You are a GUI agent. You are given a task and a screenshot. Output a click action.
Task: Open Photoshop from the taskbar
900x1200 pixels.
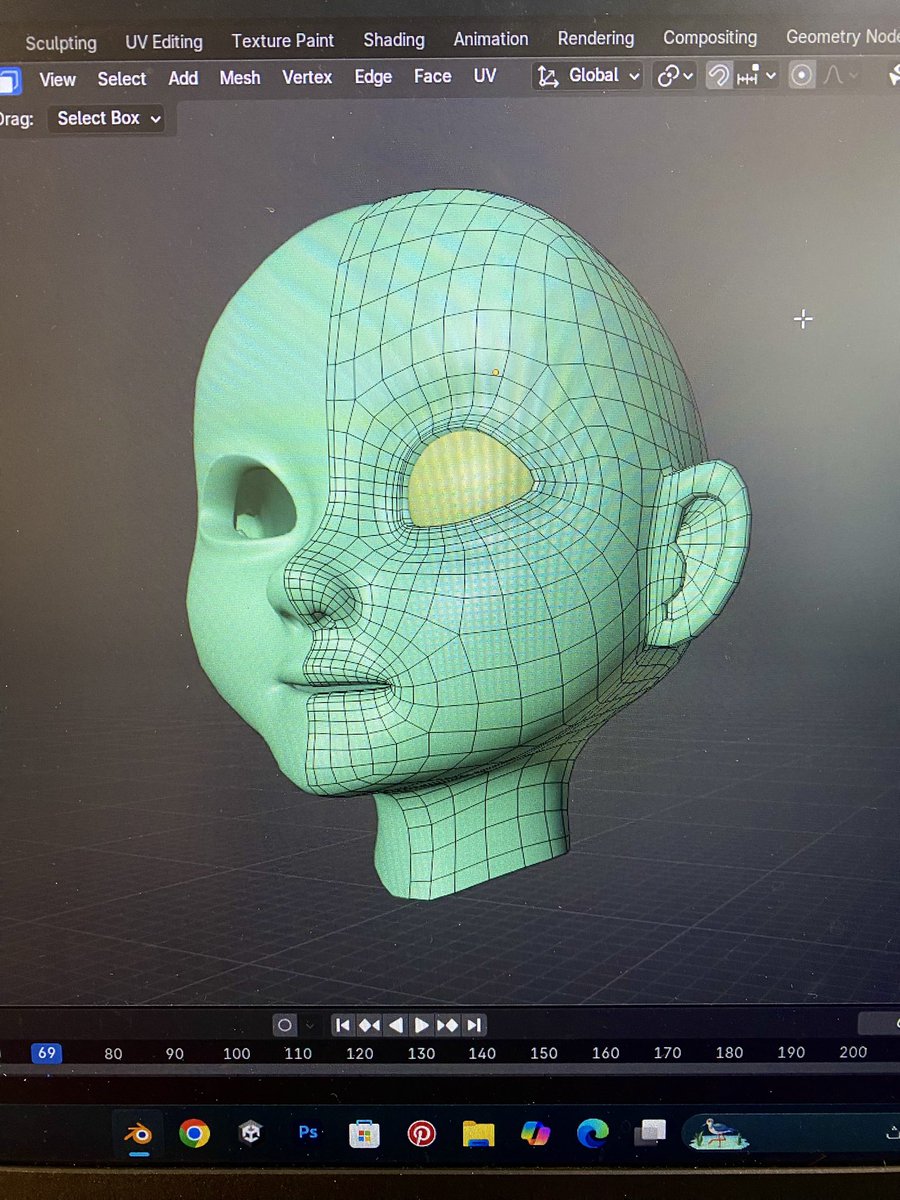(308, 1132)
